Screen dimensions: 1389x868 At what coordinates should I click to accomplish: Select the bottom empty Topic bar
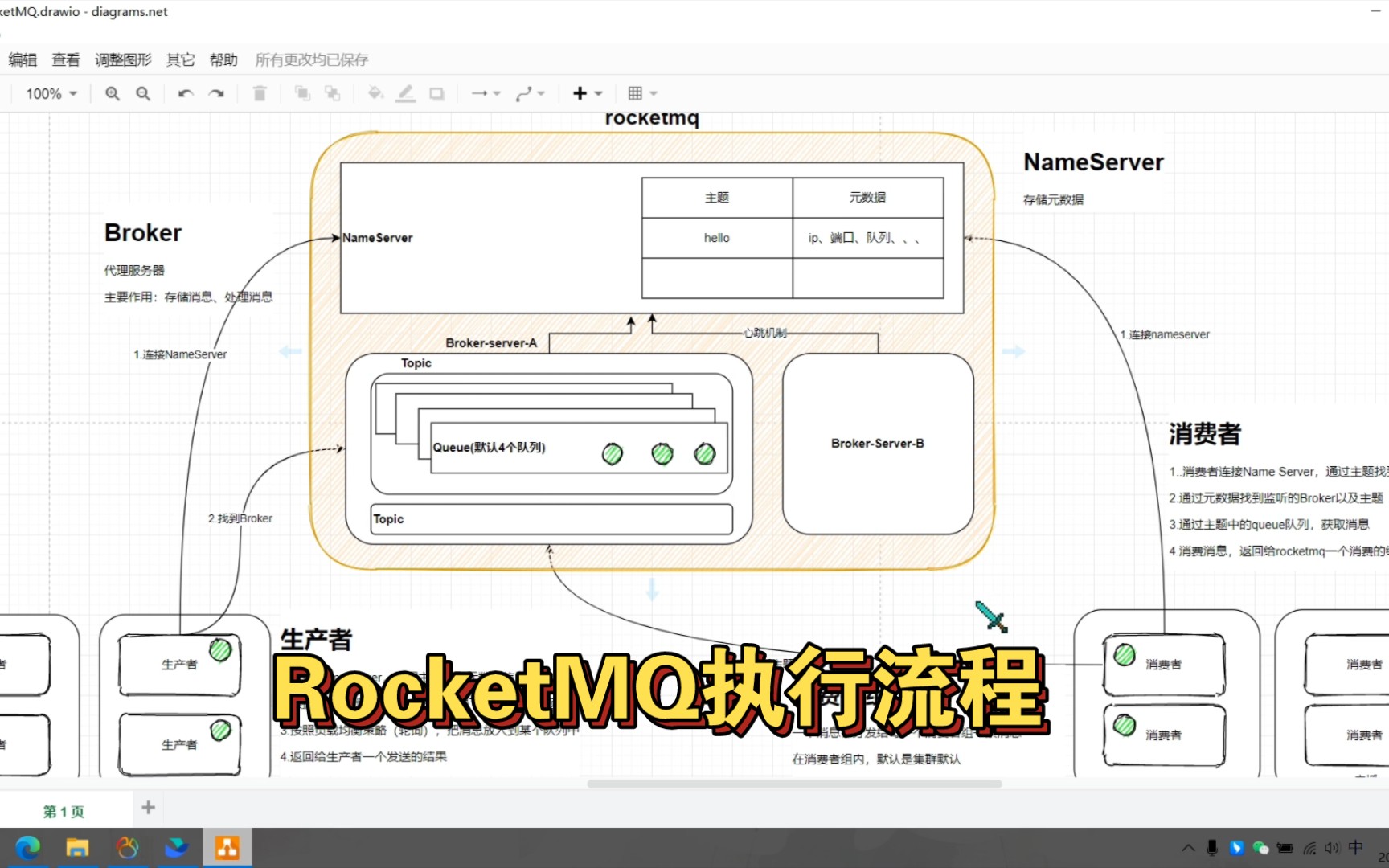click(551, 519)
